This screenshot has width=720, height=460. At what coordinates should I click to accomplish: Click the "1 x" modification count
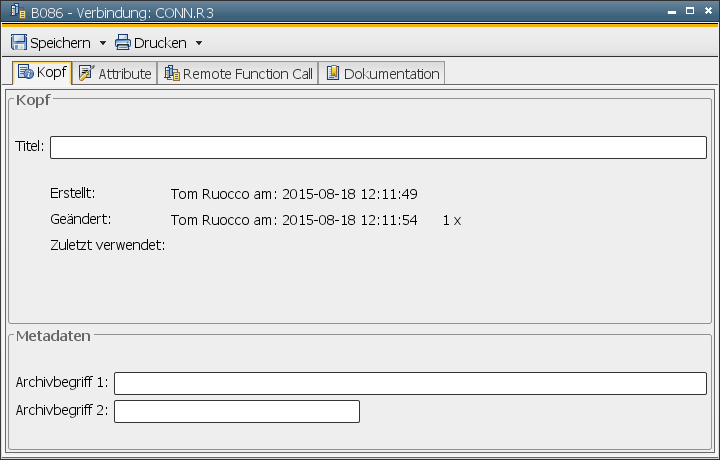coord(452,221)
